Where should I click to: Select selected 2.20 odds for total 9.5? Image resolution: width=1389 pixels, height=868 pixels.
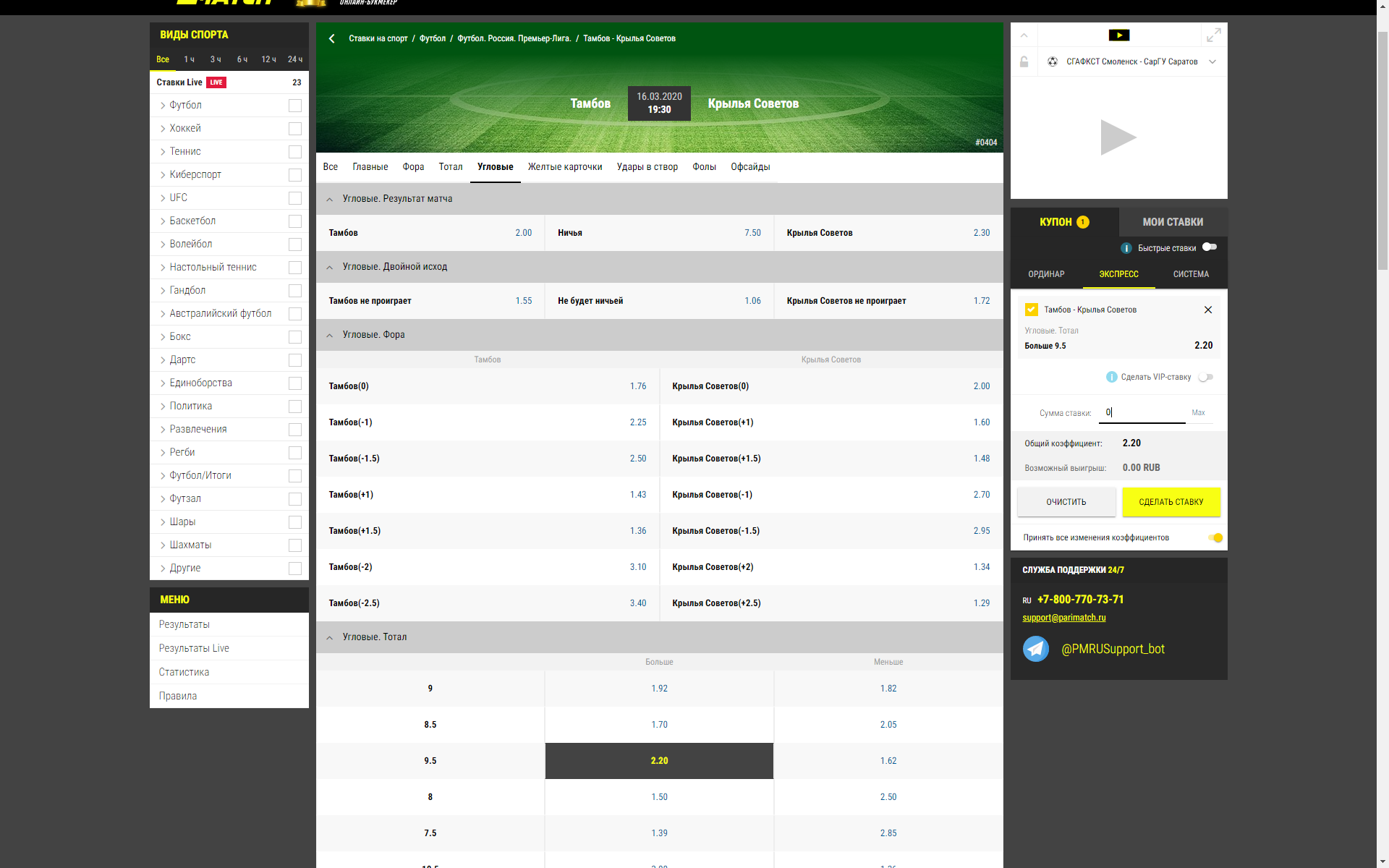click(659, 761)
